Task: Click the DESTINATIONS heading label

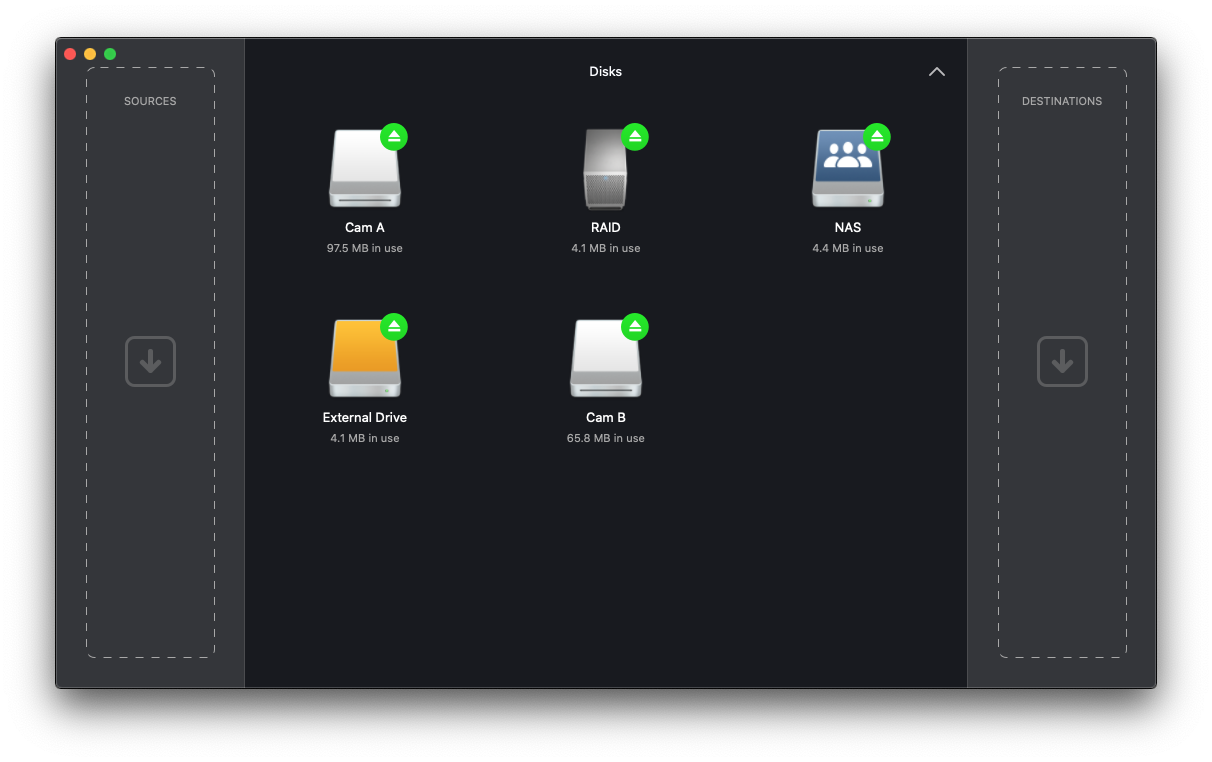Action: pyautogui.click(x=1062, y=101)
